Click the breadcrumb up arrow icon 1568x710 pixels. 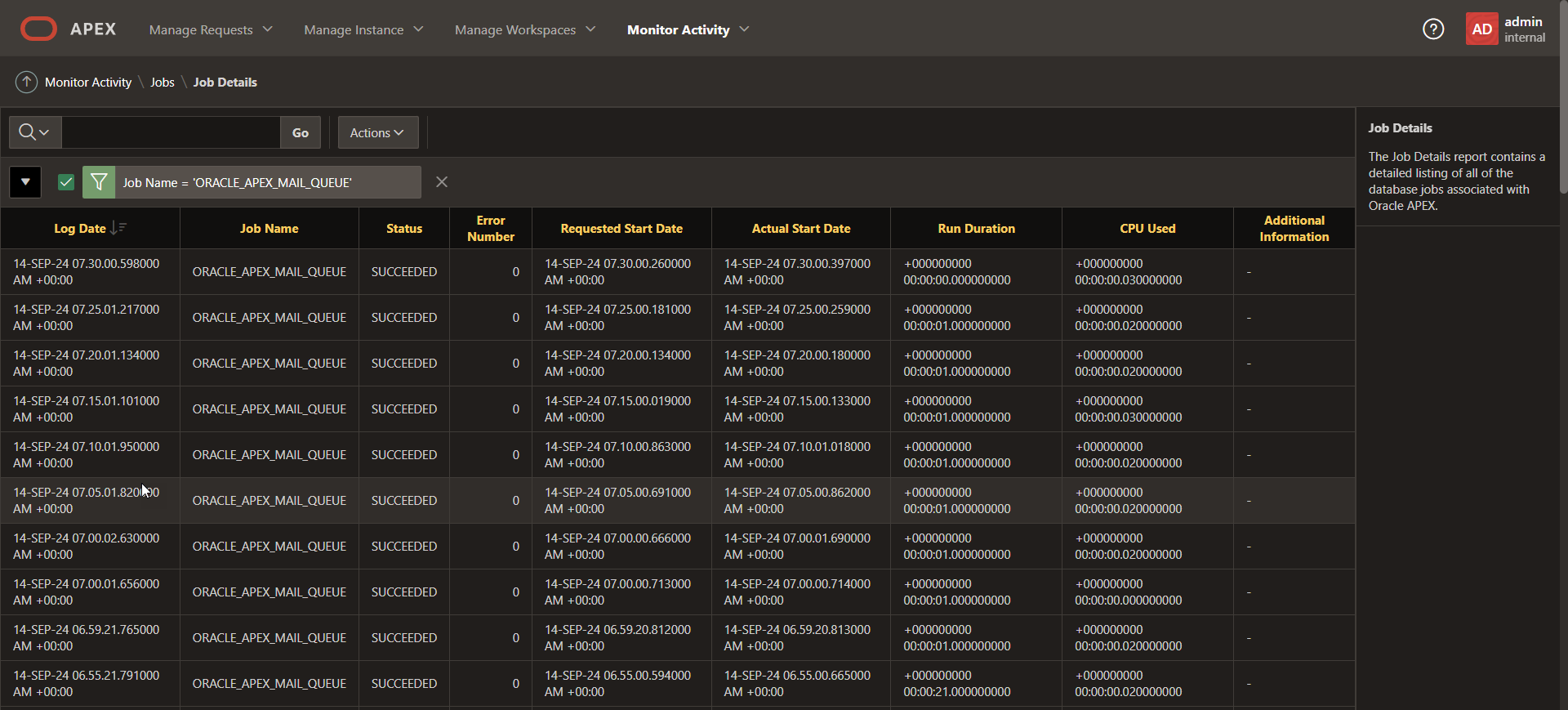click(x=26, y=82)
